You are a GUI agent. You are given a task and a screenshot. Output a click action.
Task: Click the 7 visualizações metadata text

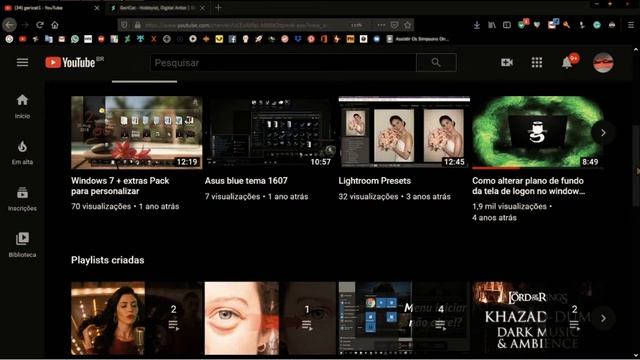(232, 197)
